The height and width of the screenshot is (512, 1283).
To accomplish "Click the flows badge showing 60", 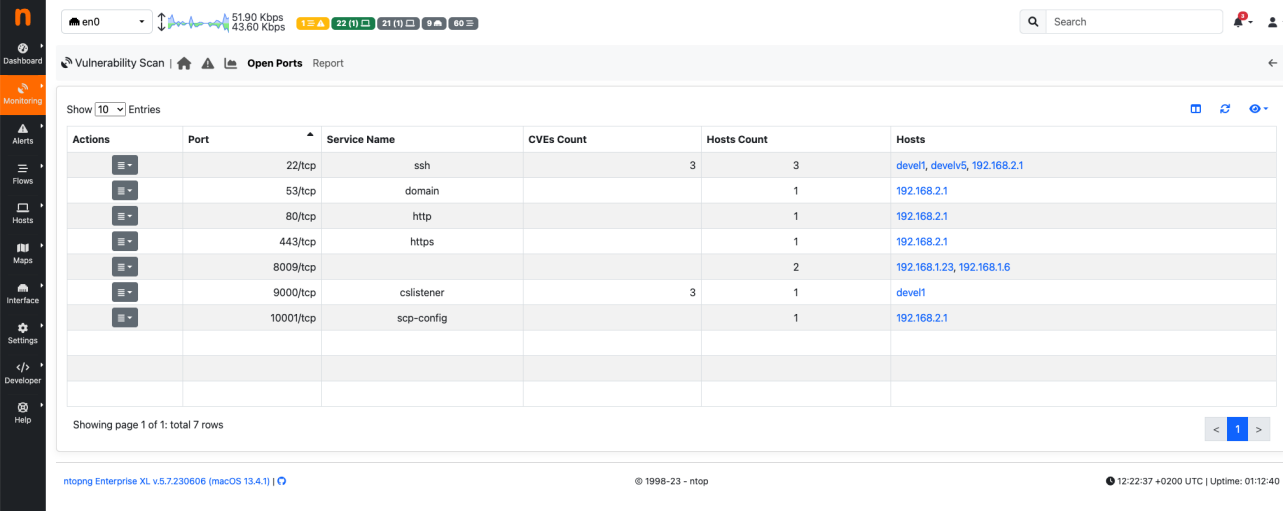I will pyautogui.click(x=463, y=23).
